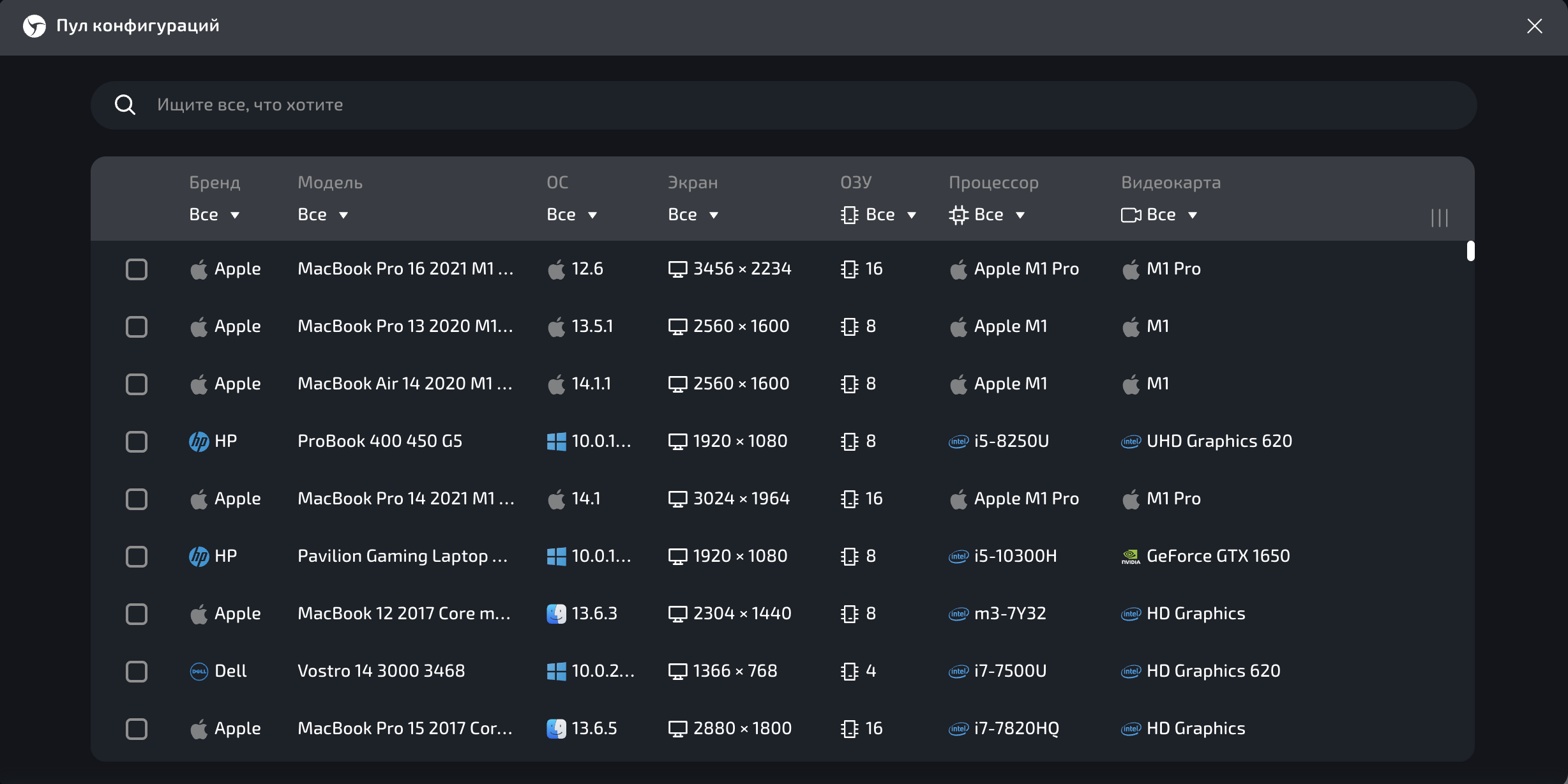This screenshot has width=1568, height=784.
Task: Click Windows icon in ProBook 400 row
Action: [x=556, y=441]
